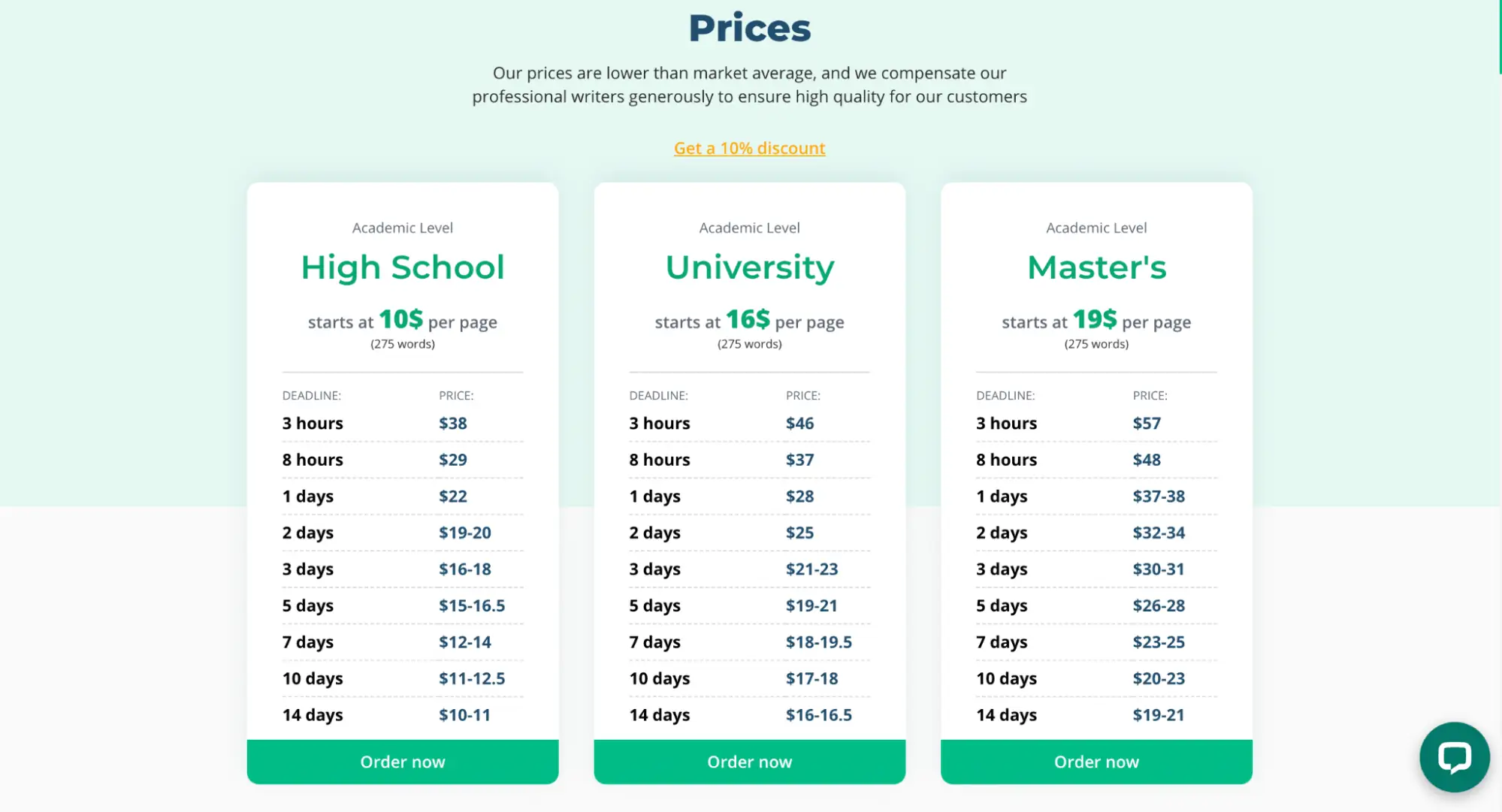The image size is (1502, 812).
Task: Click 'Order now' under University pricing
Action: (748, 761)
